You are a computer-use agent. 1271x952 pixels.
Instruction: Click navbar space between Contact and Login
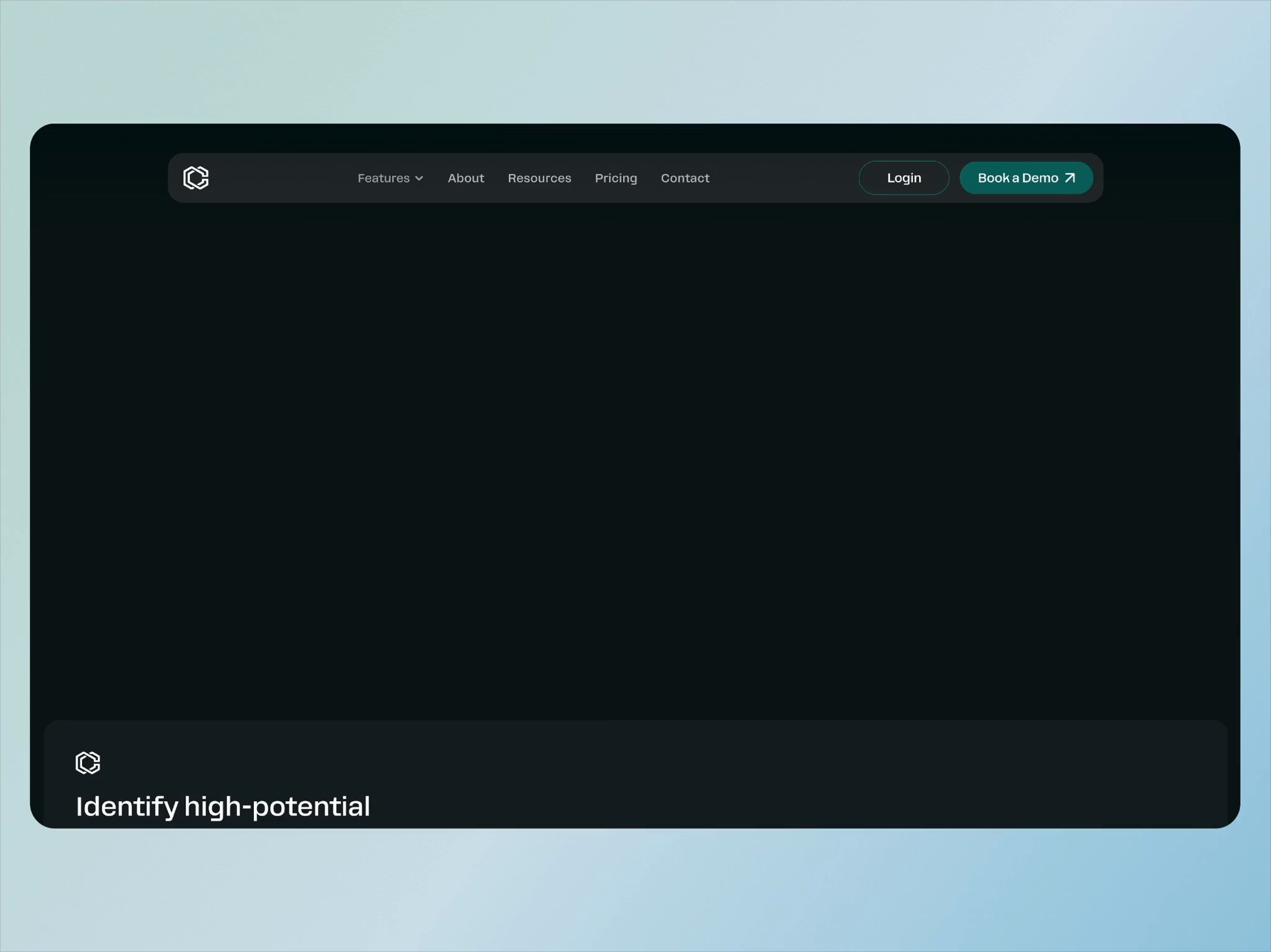pos(785,178)
